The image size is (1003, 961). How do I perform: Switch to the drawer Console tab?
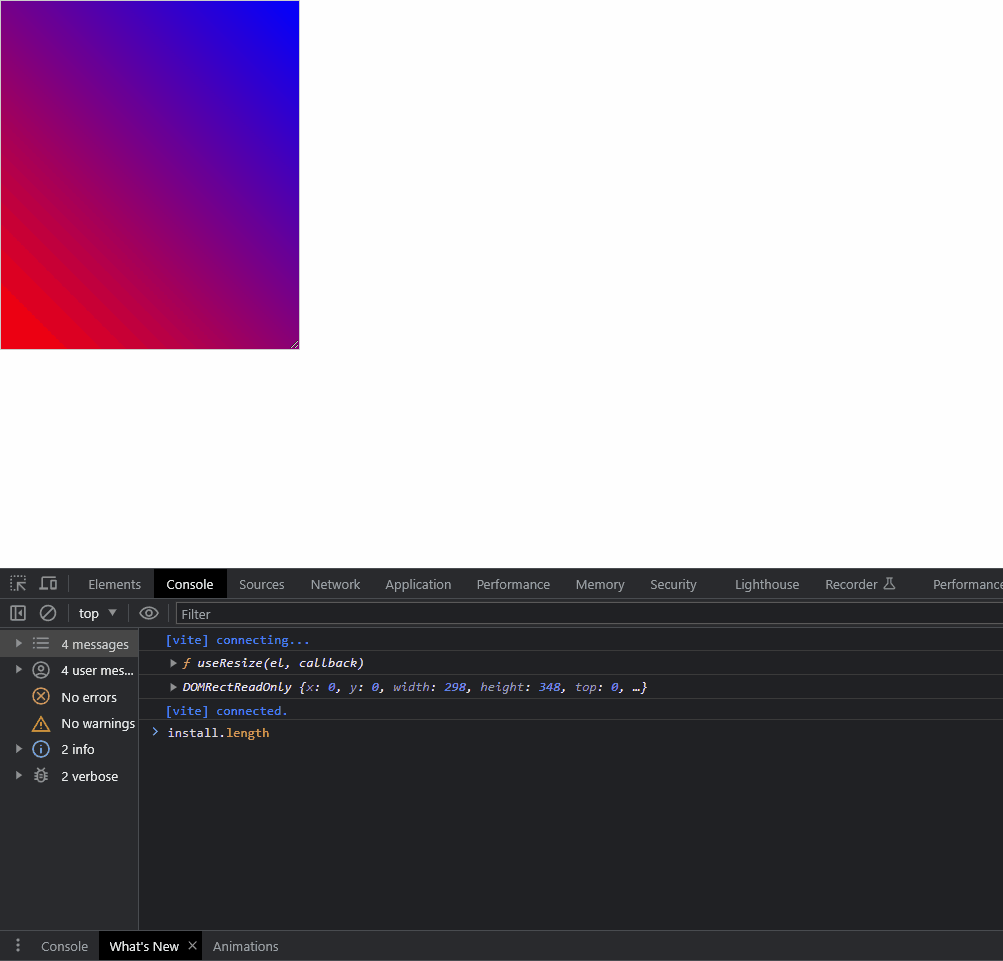pyautogui.click(x=65, y=946)
